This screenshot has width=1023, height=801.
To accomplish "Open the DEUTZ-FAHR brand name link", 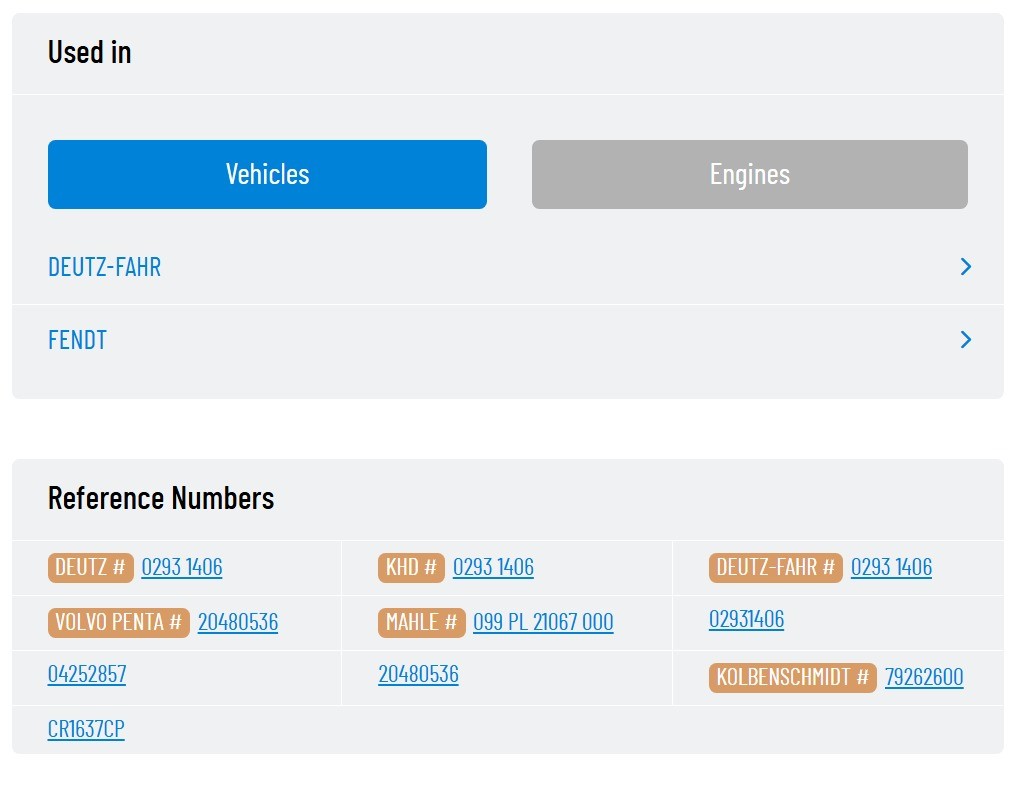I will (104, 267).
